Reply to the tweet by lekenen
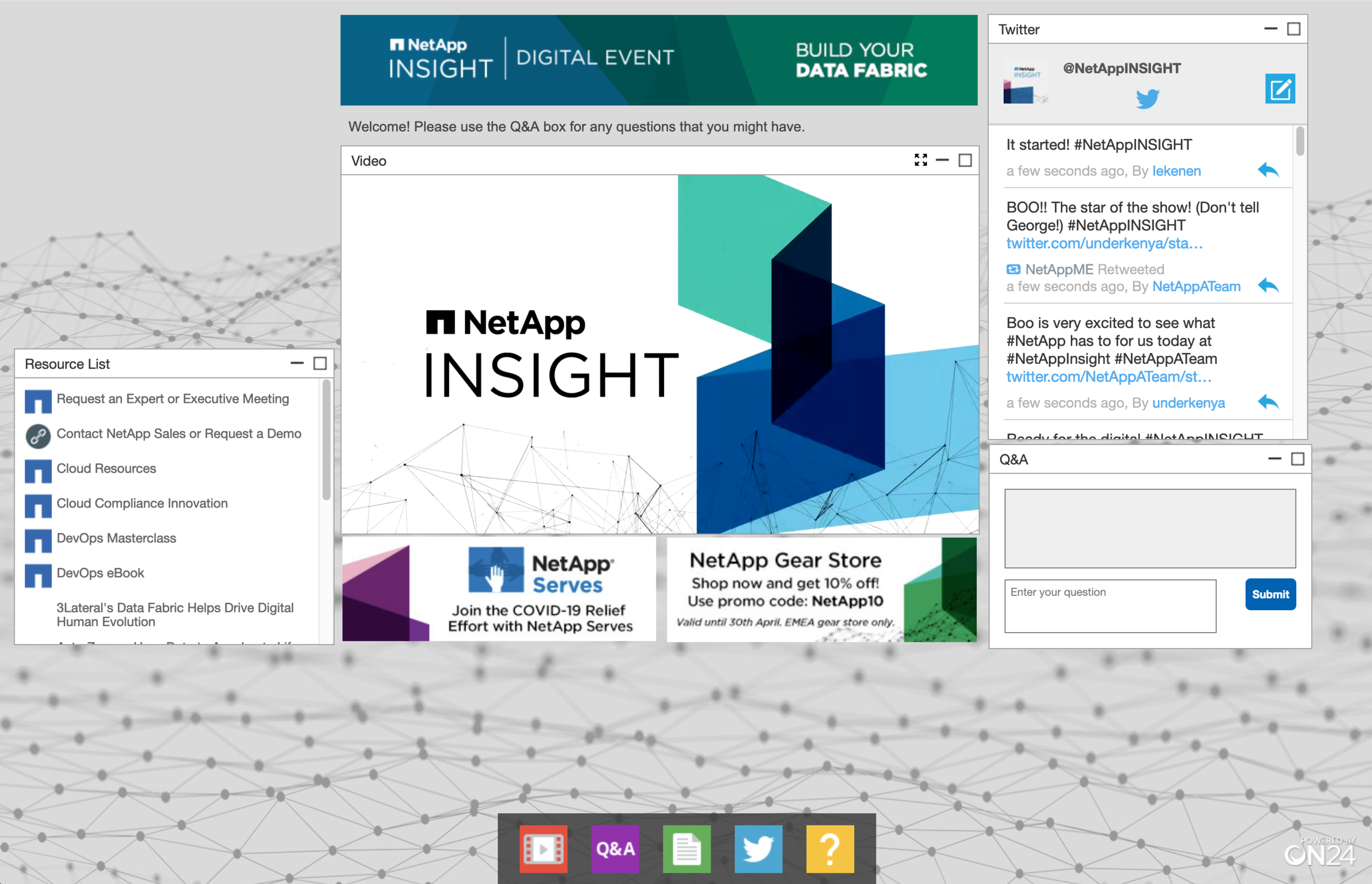Screen dimensions: 1372x884 click(x=1268, y=170)
